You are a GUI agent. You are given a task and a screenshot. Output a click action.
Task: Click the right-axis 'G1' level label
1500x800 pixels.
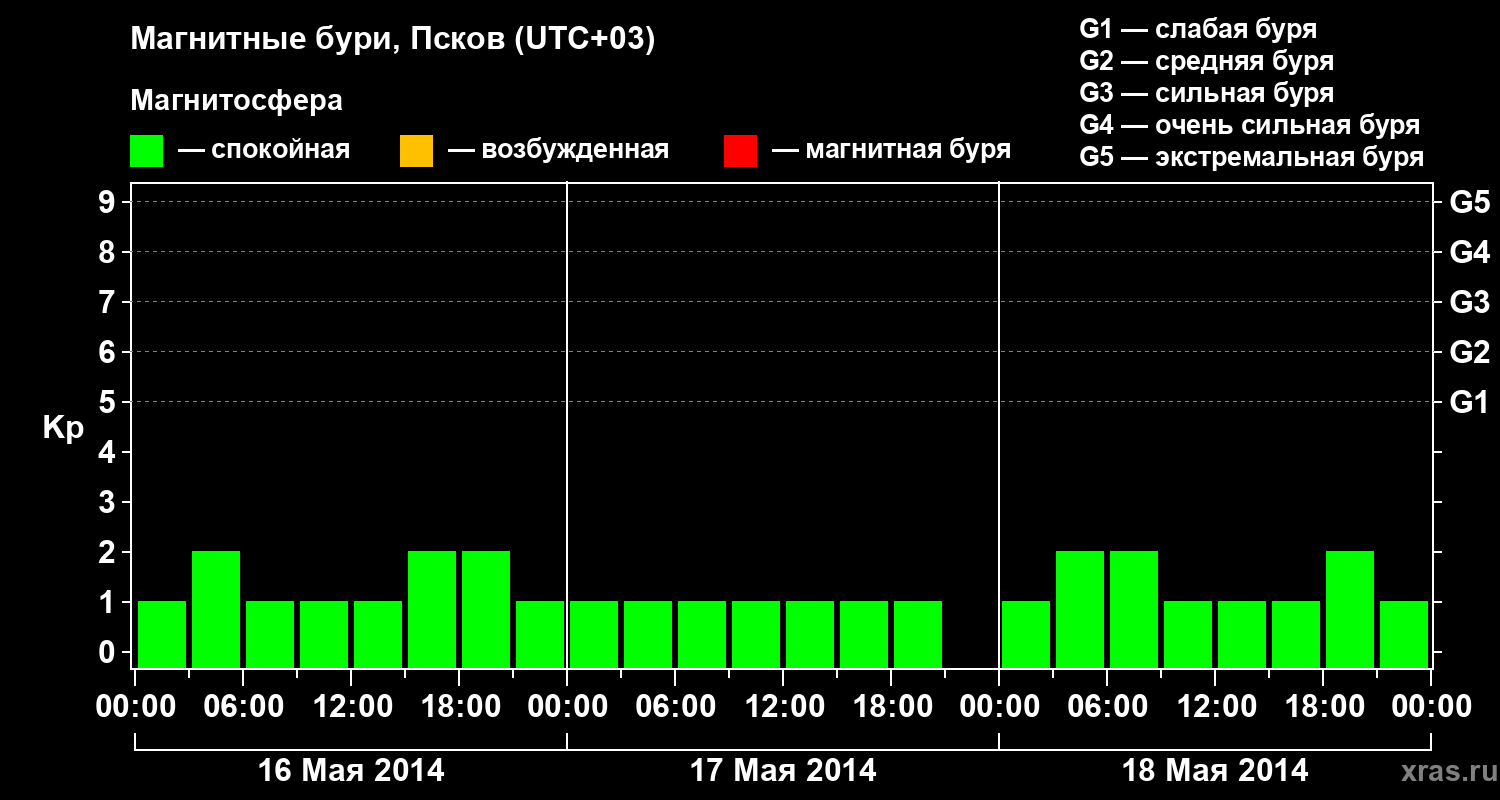(1470, 402)
